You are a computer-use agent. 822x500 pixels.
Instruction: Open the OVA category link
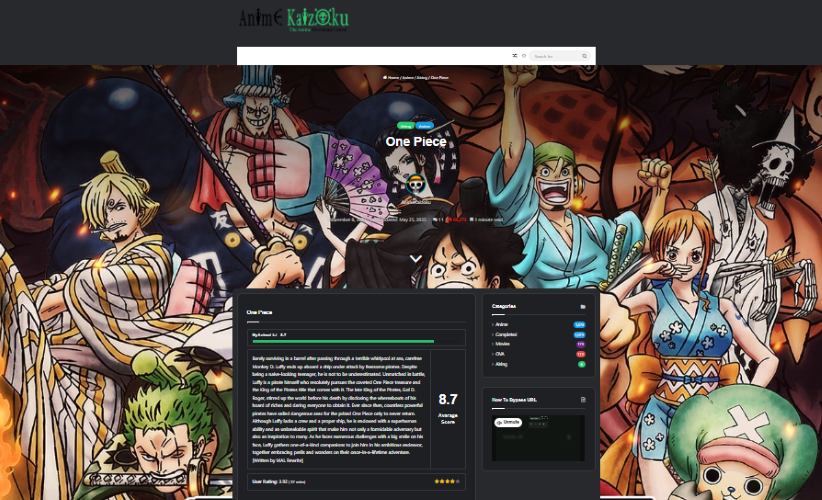coord(500,354)
